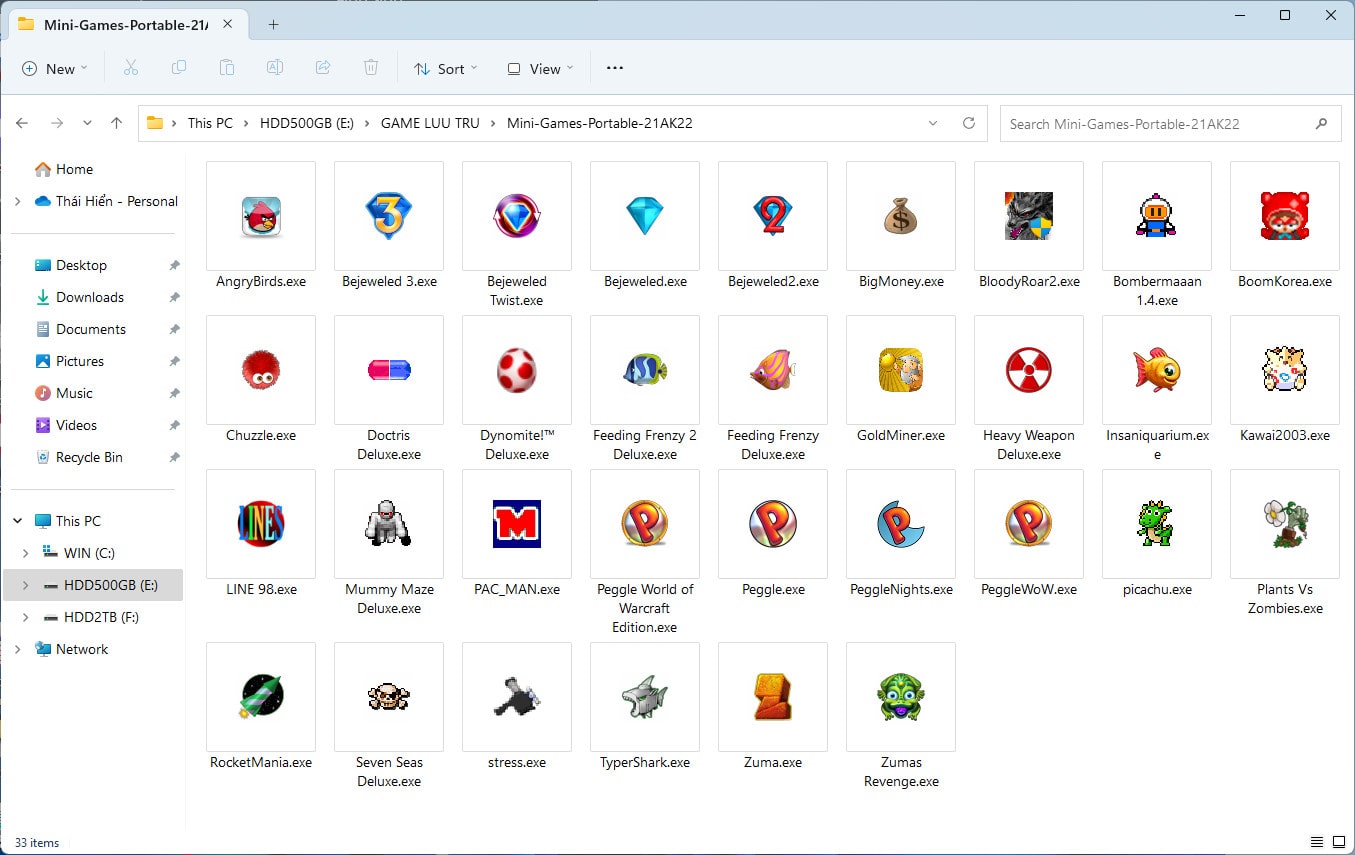Select Kawai2003.exe icon
1355x855 pixels.
click(x=1285, y=370)
